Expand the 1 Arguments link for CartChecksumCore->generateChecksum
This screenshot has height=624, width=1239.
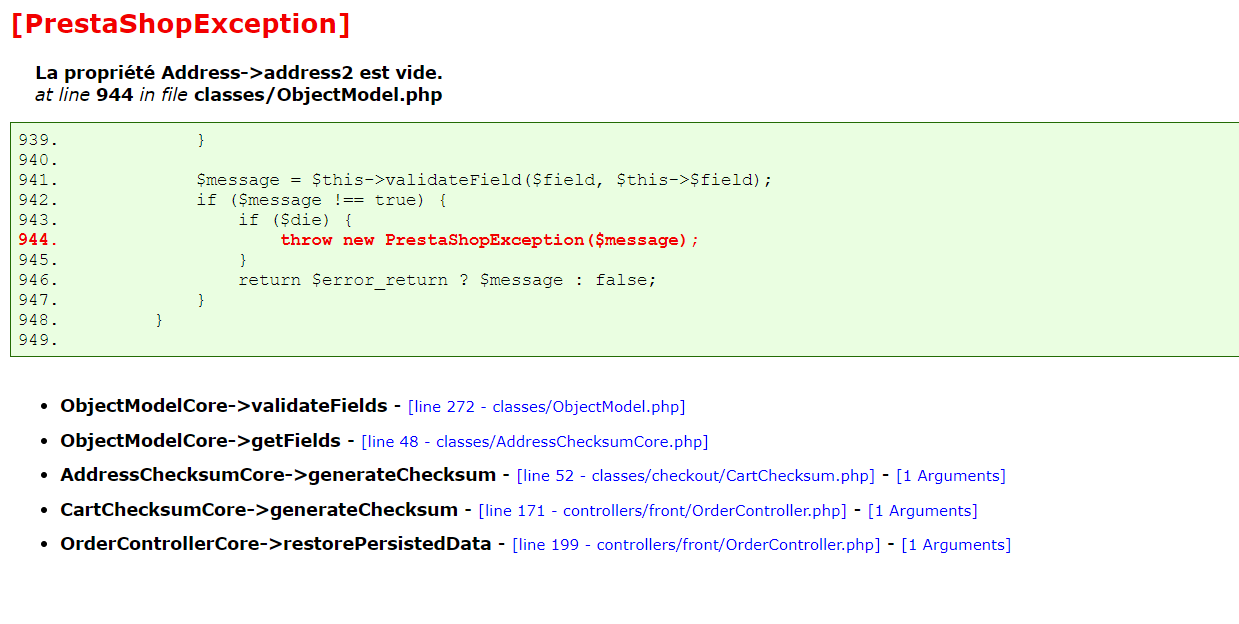tap(922, 511)
